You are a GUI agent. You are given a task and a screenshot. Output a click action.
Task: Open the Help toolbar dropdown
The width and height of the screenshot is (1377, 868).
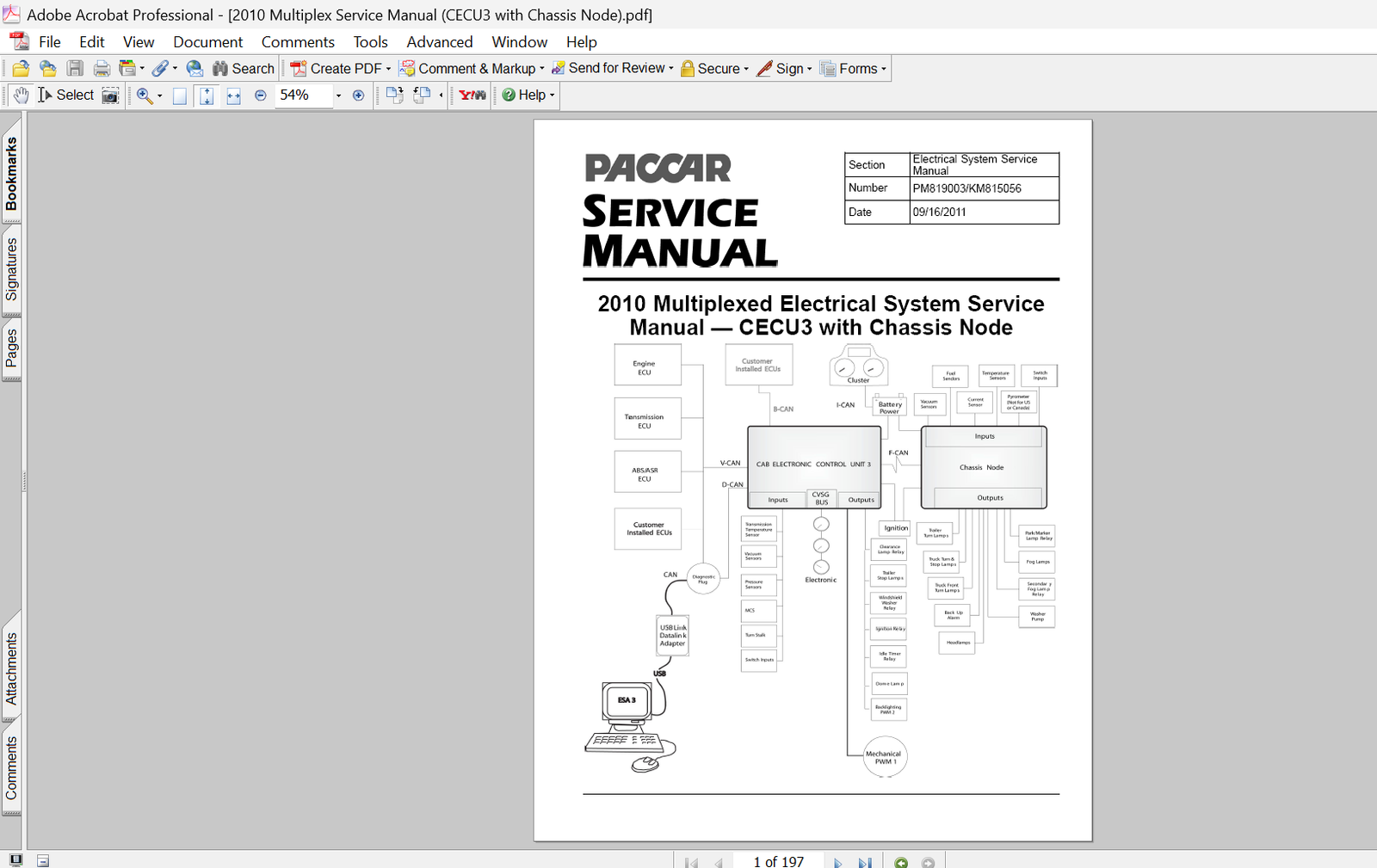click(x=528, y=95)
